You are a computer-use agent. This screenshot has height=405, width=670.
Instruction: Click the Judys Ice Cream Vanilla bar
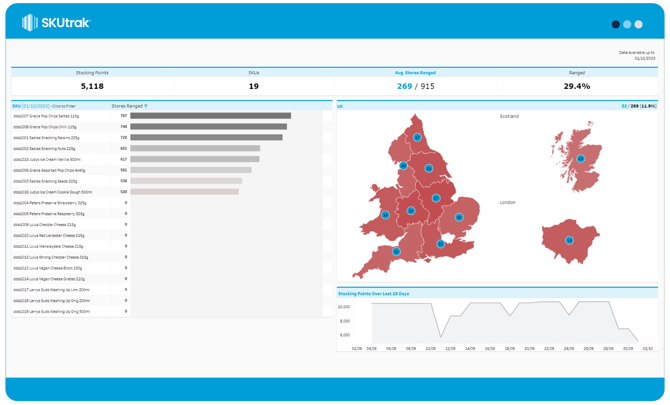point(194,159)
